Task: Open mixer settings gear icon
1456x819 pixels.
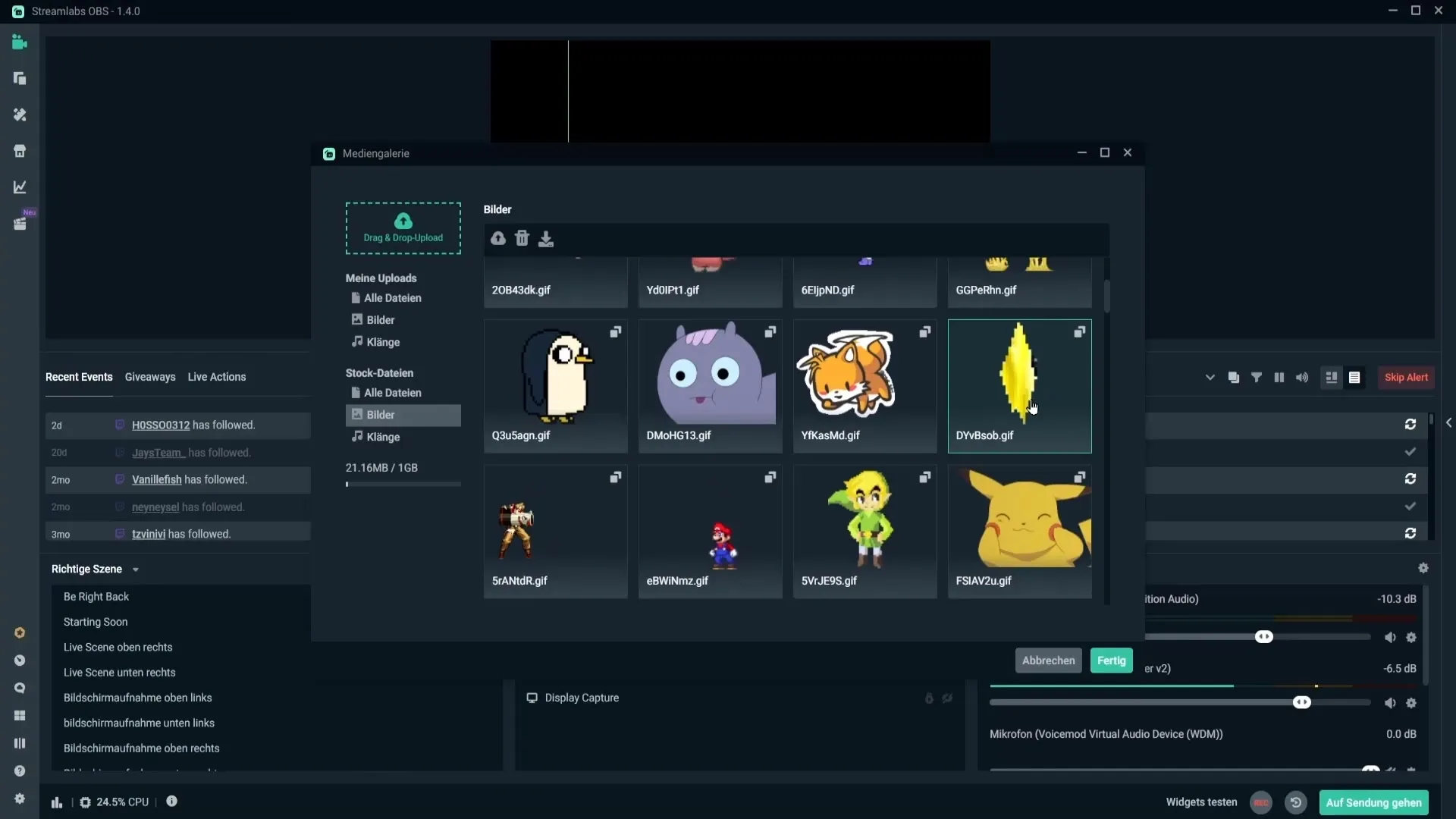Action: pyautogui.click(x=1423, y=568)
